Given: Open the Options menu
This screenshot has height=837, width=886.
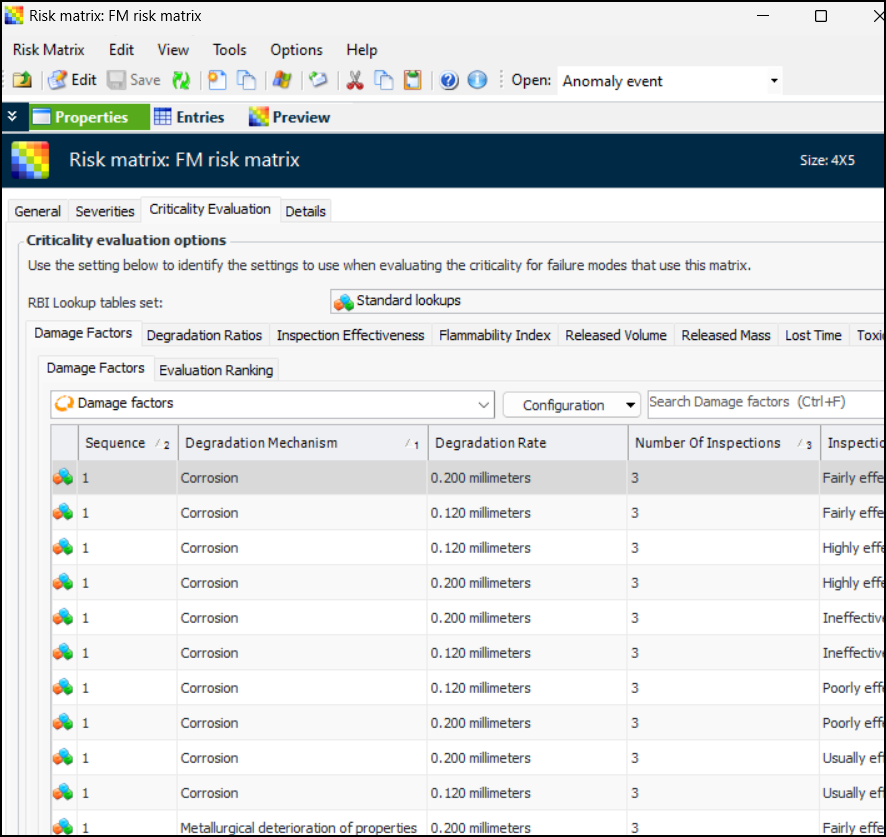Looking at the screenshot, I should coord(296,50).
